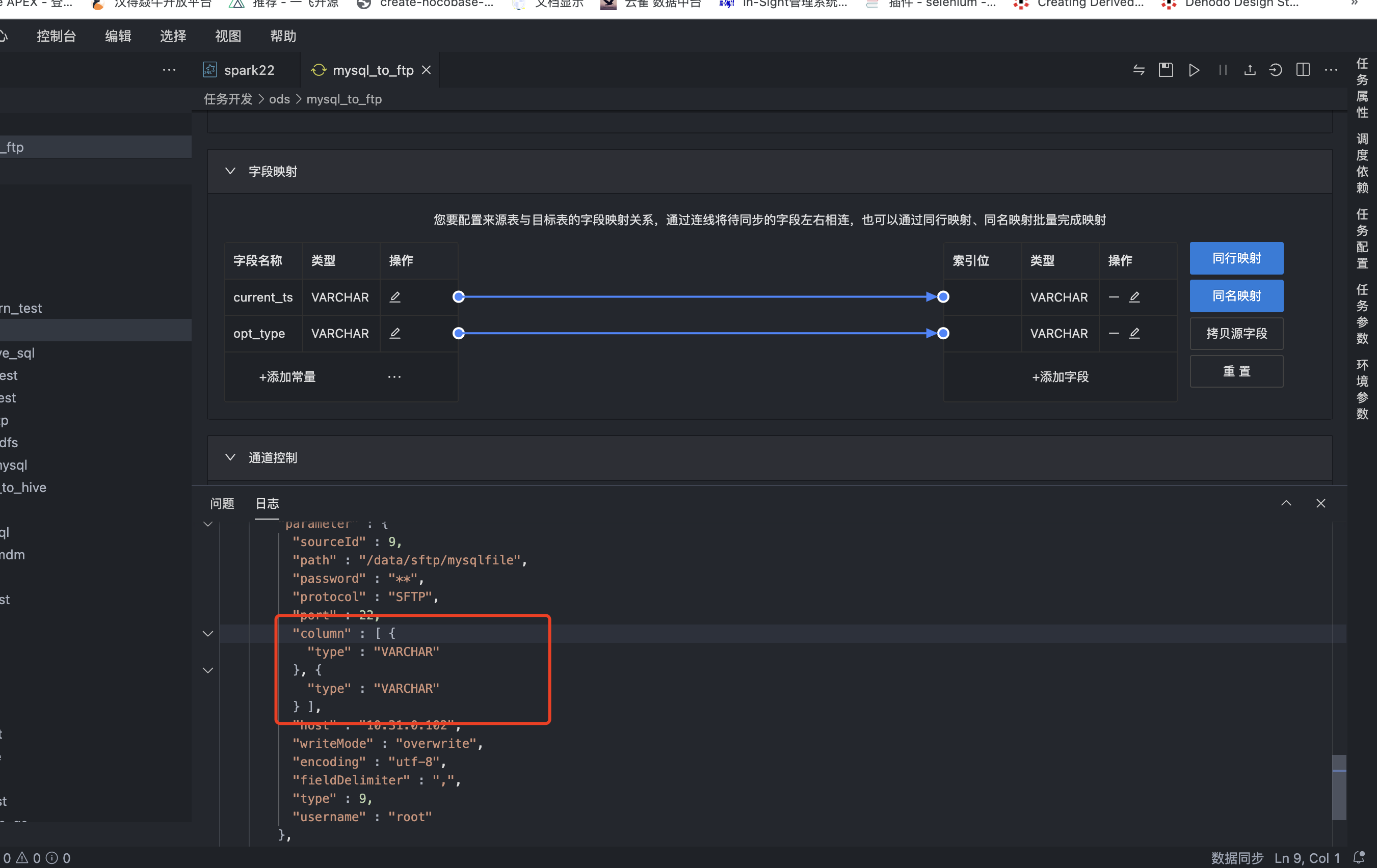
Task: Remove first target field with minus icon
Action: 1114,297
